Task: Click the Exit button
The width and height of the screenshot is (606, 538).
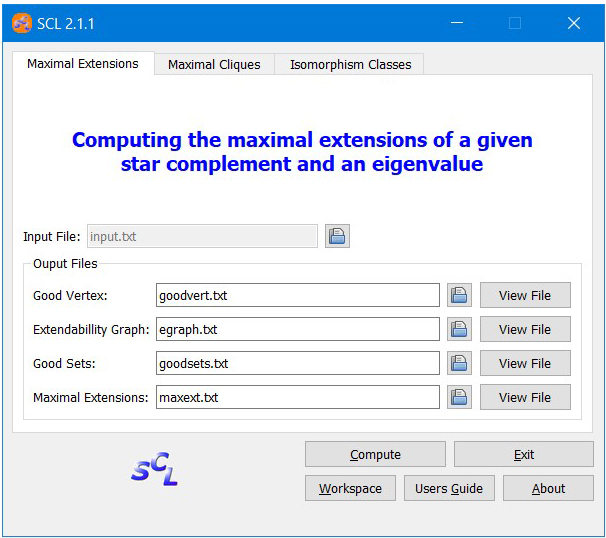Action: (524, 455)
